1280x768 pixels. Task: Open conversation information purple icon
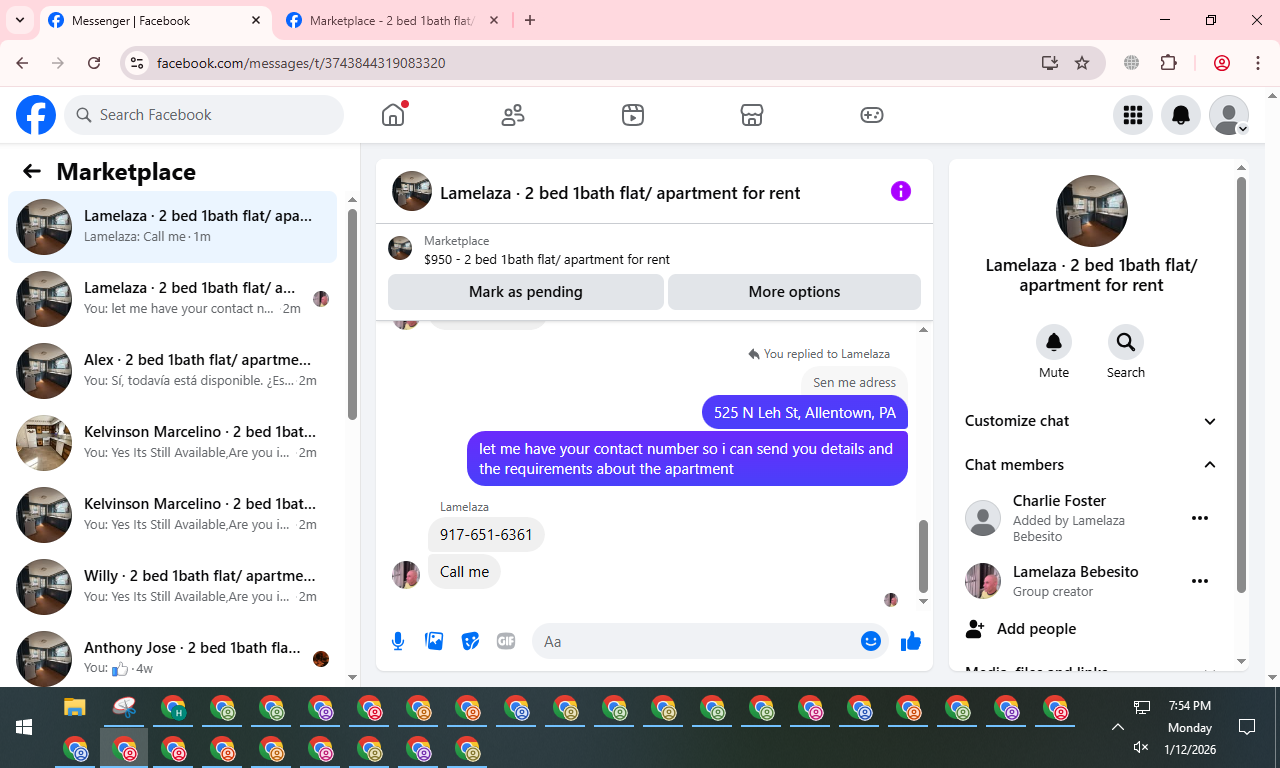[901, 191]
